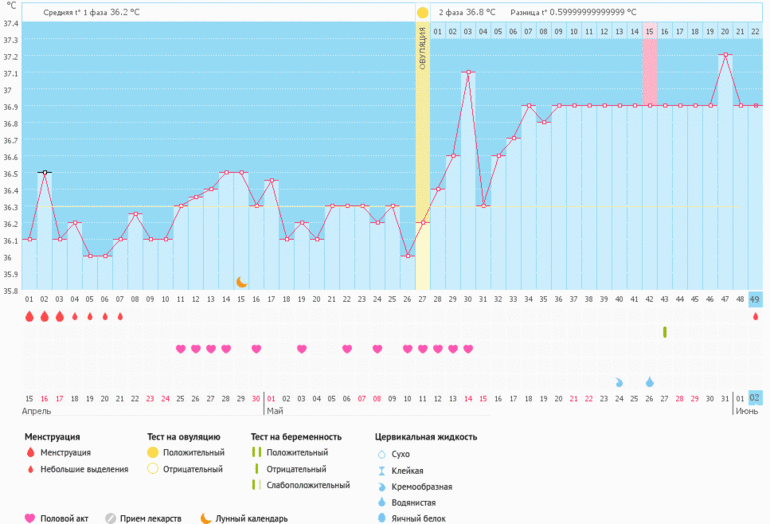Click the cervical fluid drop under day 40
This screenshot has width=770, height=524.
click(619, 382)
